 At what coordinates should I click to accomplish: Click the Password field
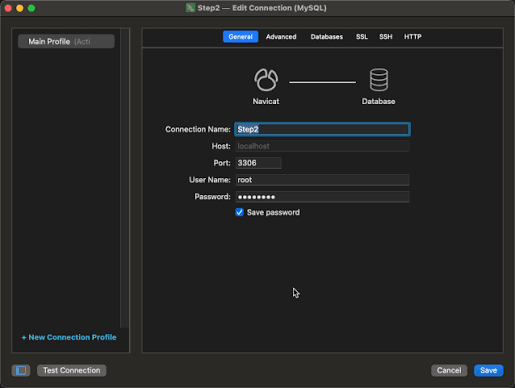pyautogui.click(x=322, y=197)
